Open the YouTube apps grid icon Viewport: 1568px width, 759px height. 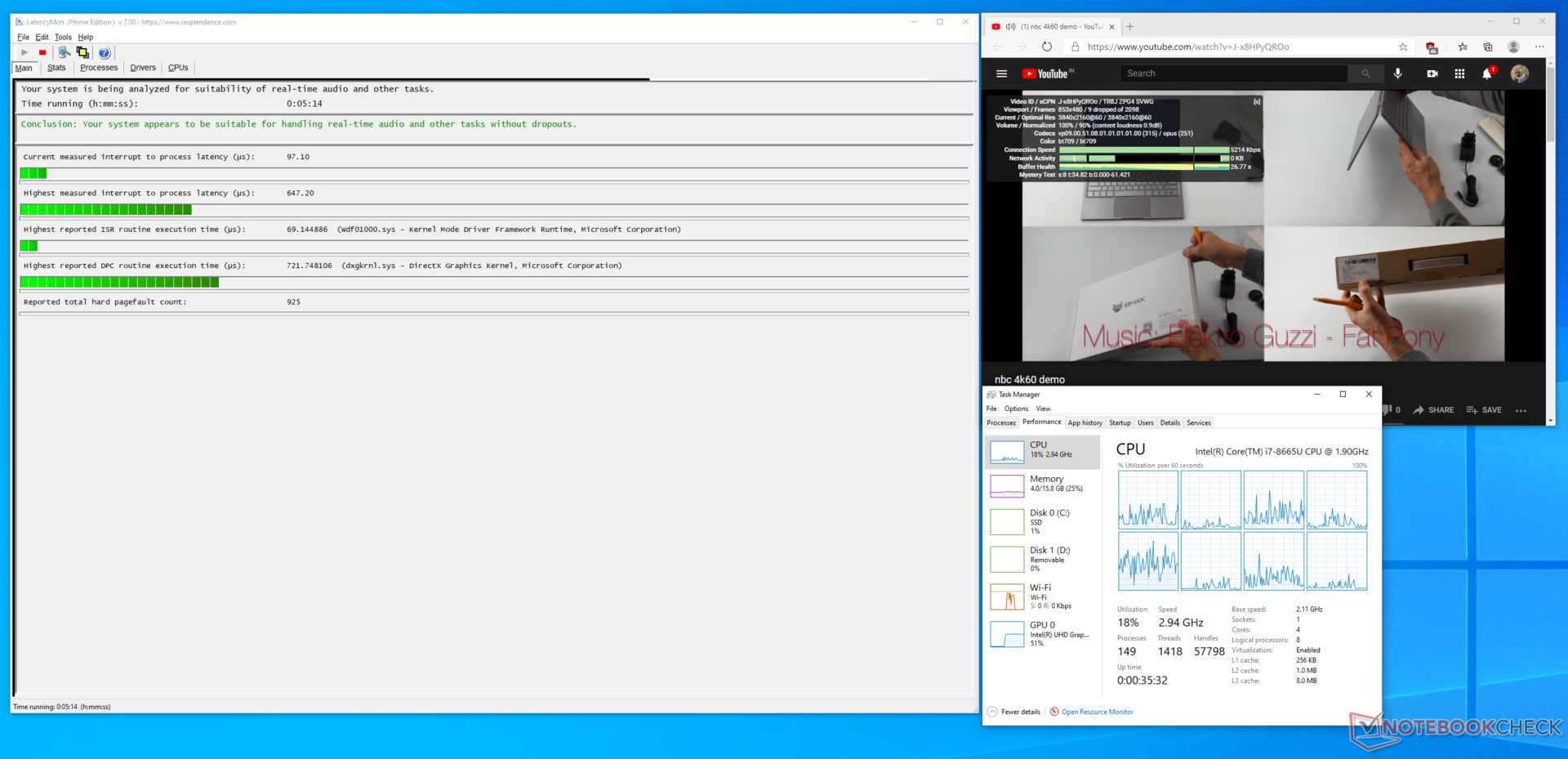1459,74
